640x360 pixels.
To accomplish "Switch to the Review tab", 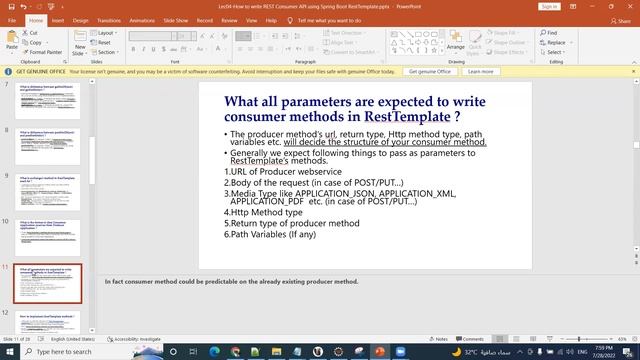I will click(229, 20).
